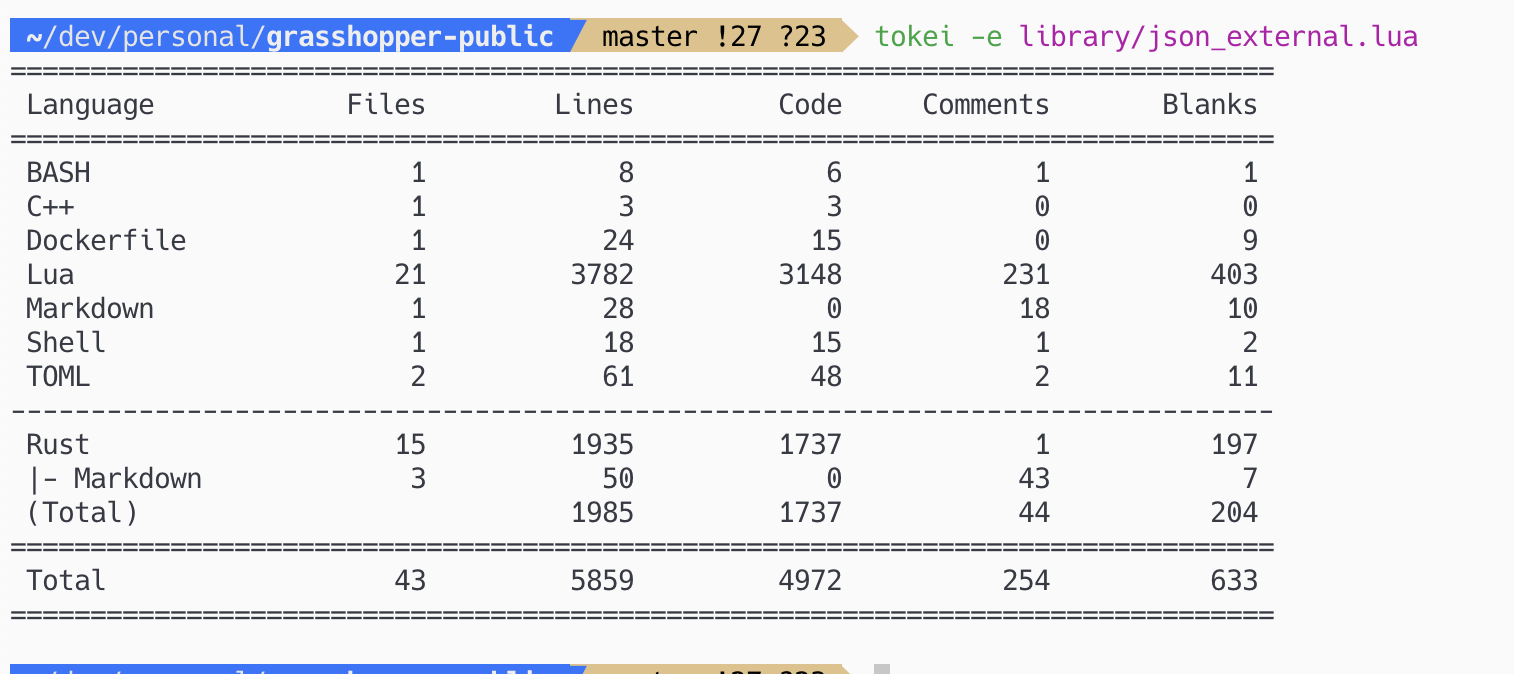Click Lua's line count '3782'

(x=602, y=275)
